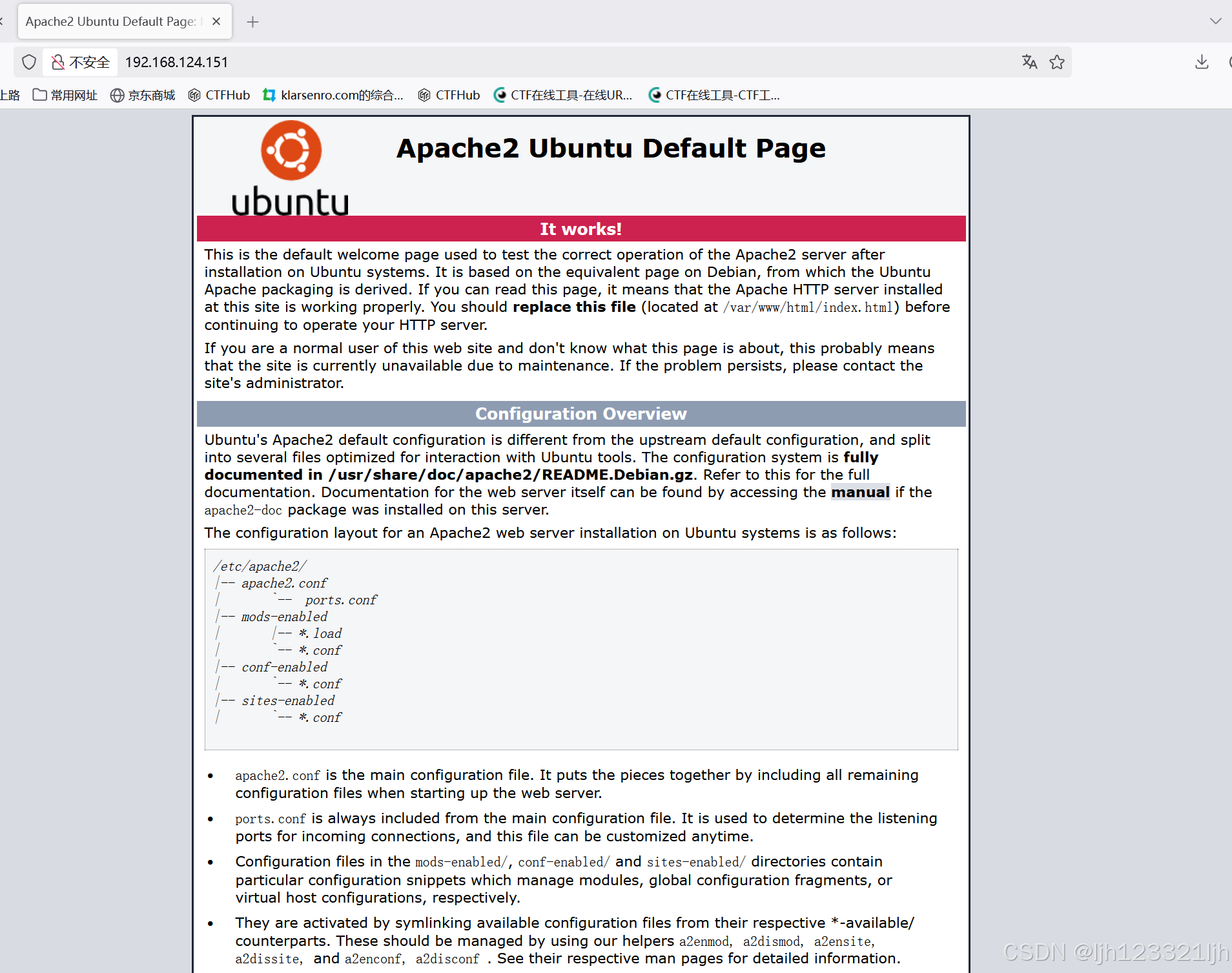1232x973 pixels.
Task: Open a new browser tab
Action: [x=252, y=22]
